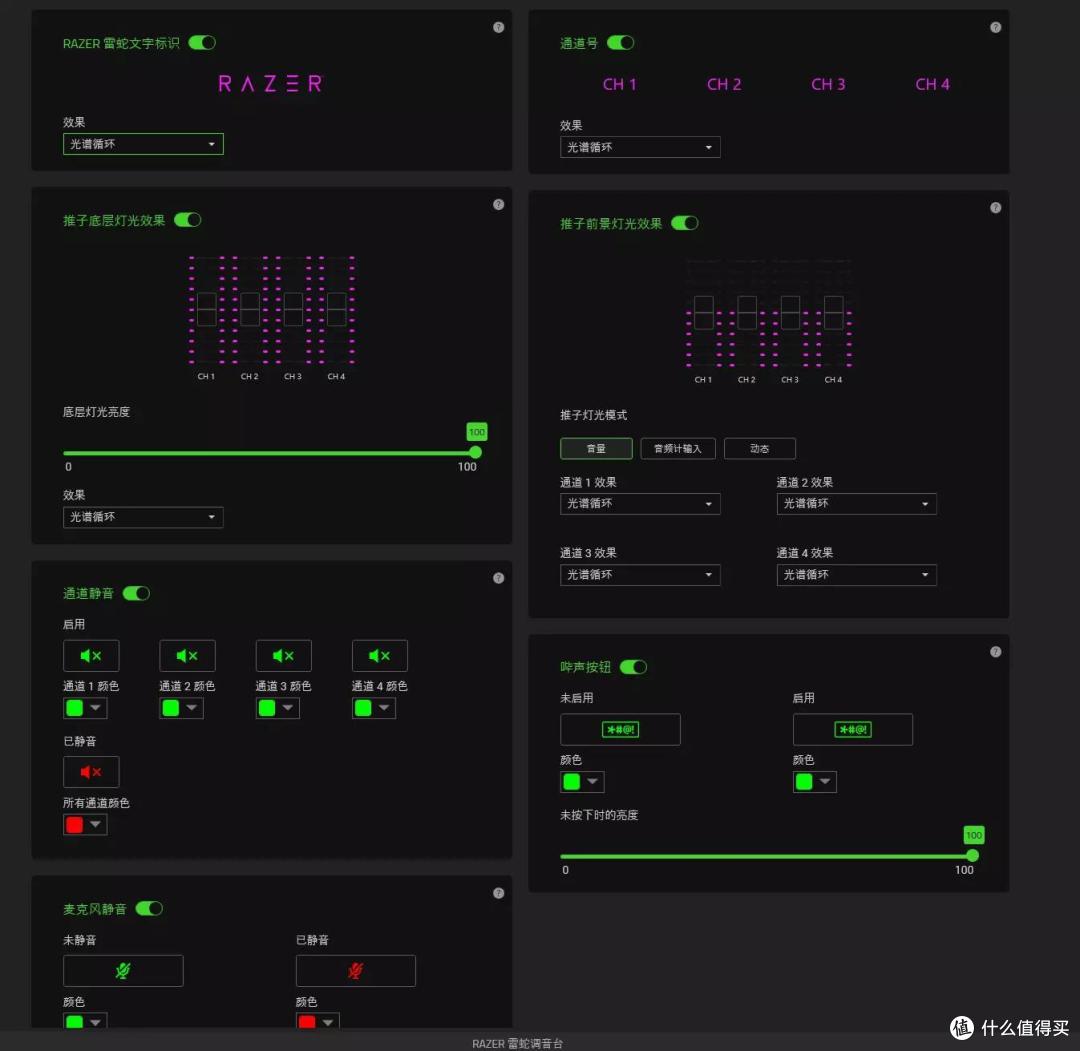The image size is (1080, 1051).
Task: Click the CH 1 channel label
Action: point(619,84)
